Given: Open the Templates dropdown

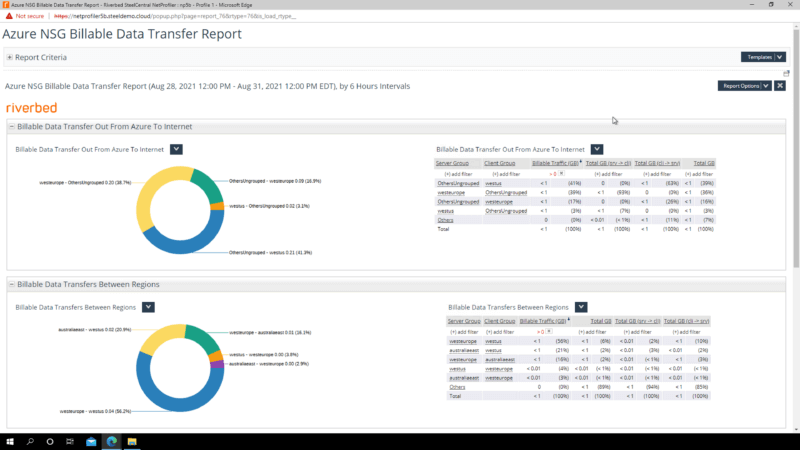Looking at the screenshot, I should 763,57.
